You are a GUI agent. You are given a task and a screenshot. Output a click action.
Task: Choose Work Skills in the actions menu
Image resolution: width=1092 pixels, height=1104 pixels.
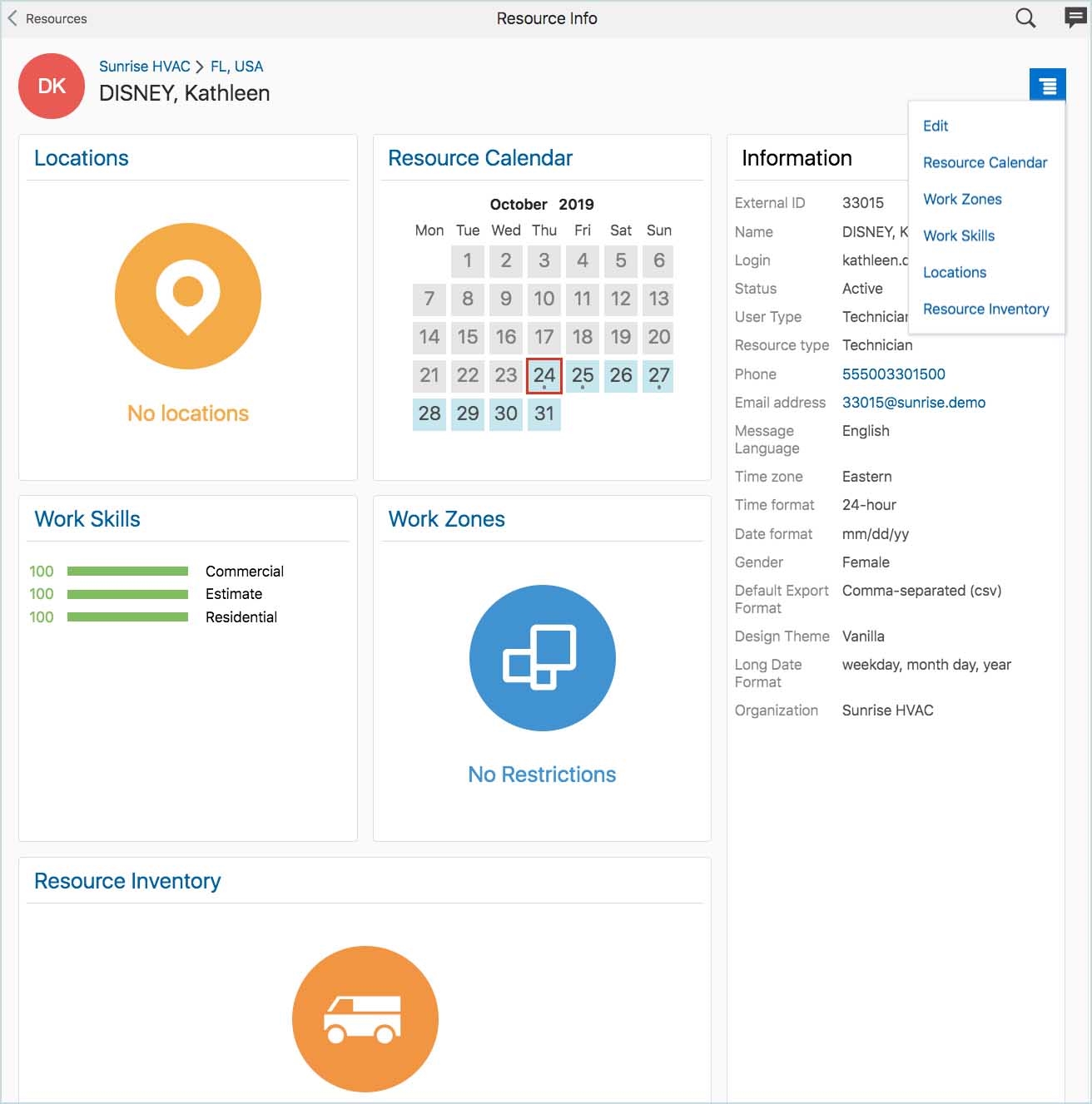958,235
